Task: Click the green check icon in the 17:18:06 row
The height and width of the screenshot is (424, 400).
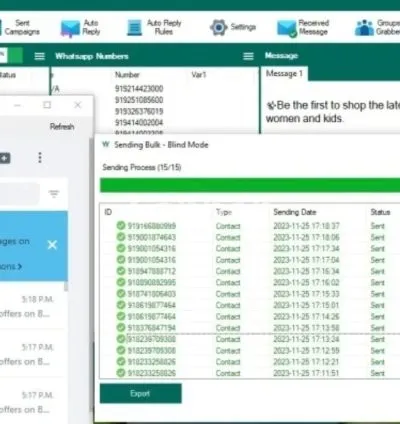Action: point(121,237)
